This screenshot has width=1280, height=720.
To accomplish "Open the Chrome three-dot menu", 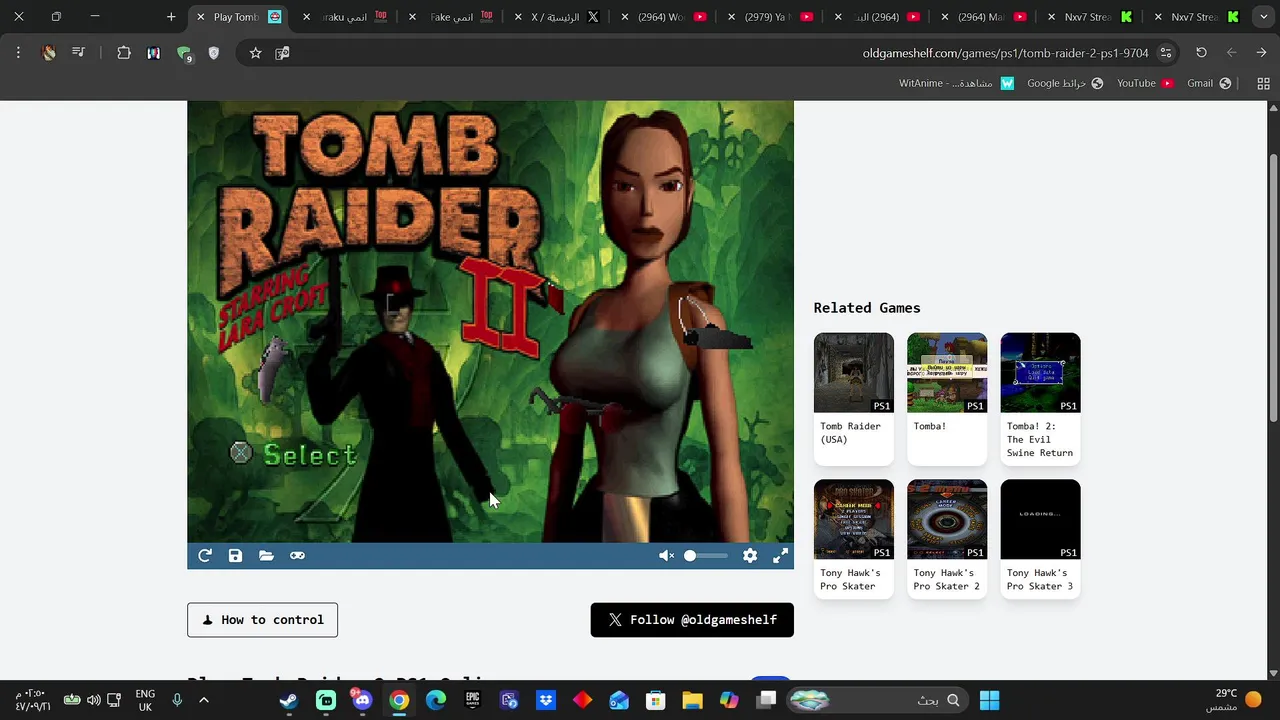I will (18, 53).
